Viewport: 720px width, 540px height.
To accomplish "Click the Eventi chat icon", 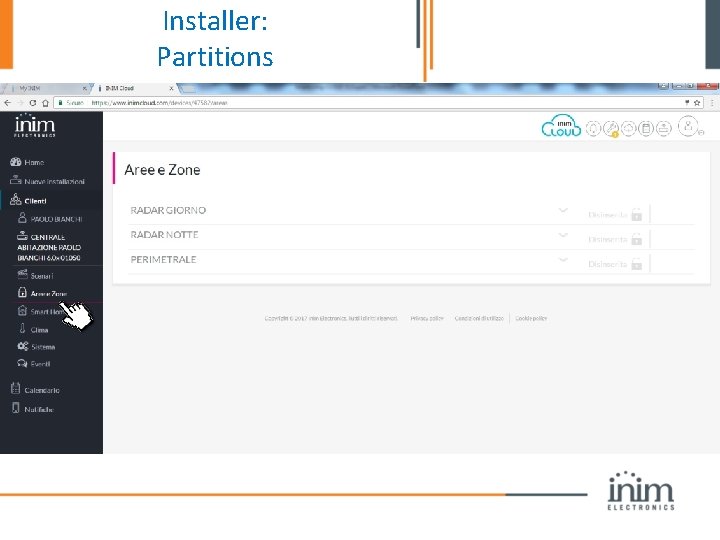I will coord(22,363).
